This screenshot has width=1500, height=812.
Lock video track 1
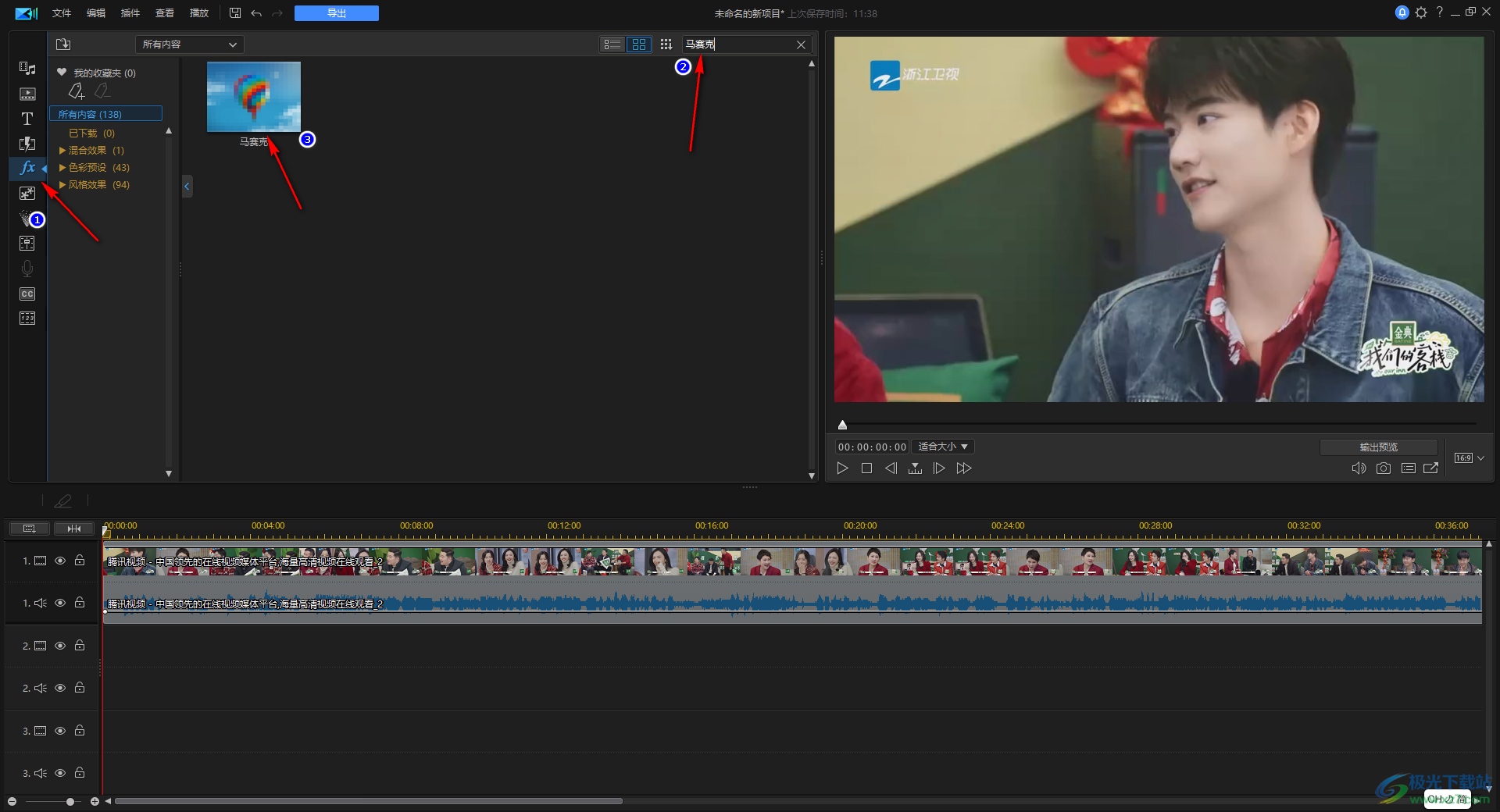(80, 560)
